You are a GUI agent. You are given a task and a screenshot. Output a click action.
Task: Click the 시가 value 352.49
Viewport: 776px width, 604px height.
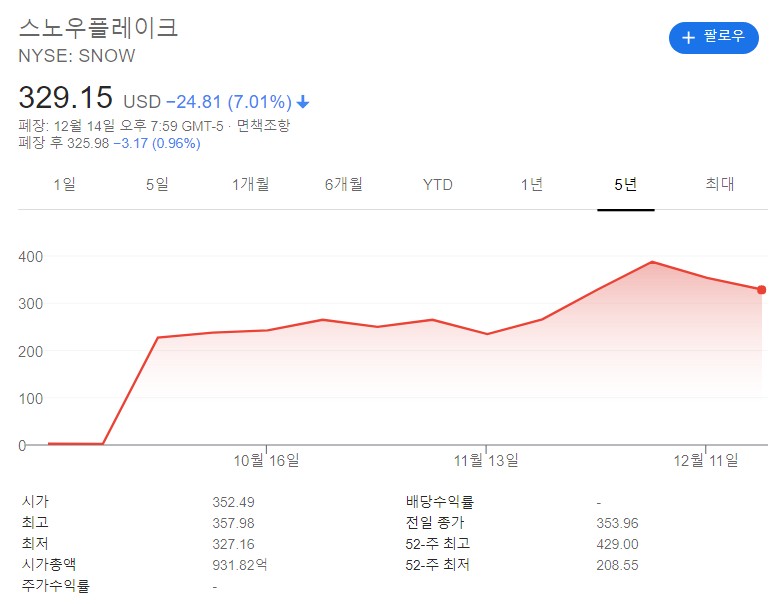pos(234,502)
